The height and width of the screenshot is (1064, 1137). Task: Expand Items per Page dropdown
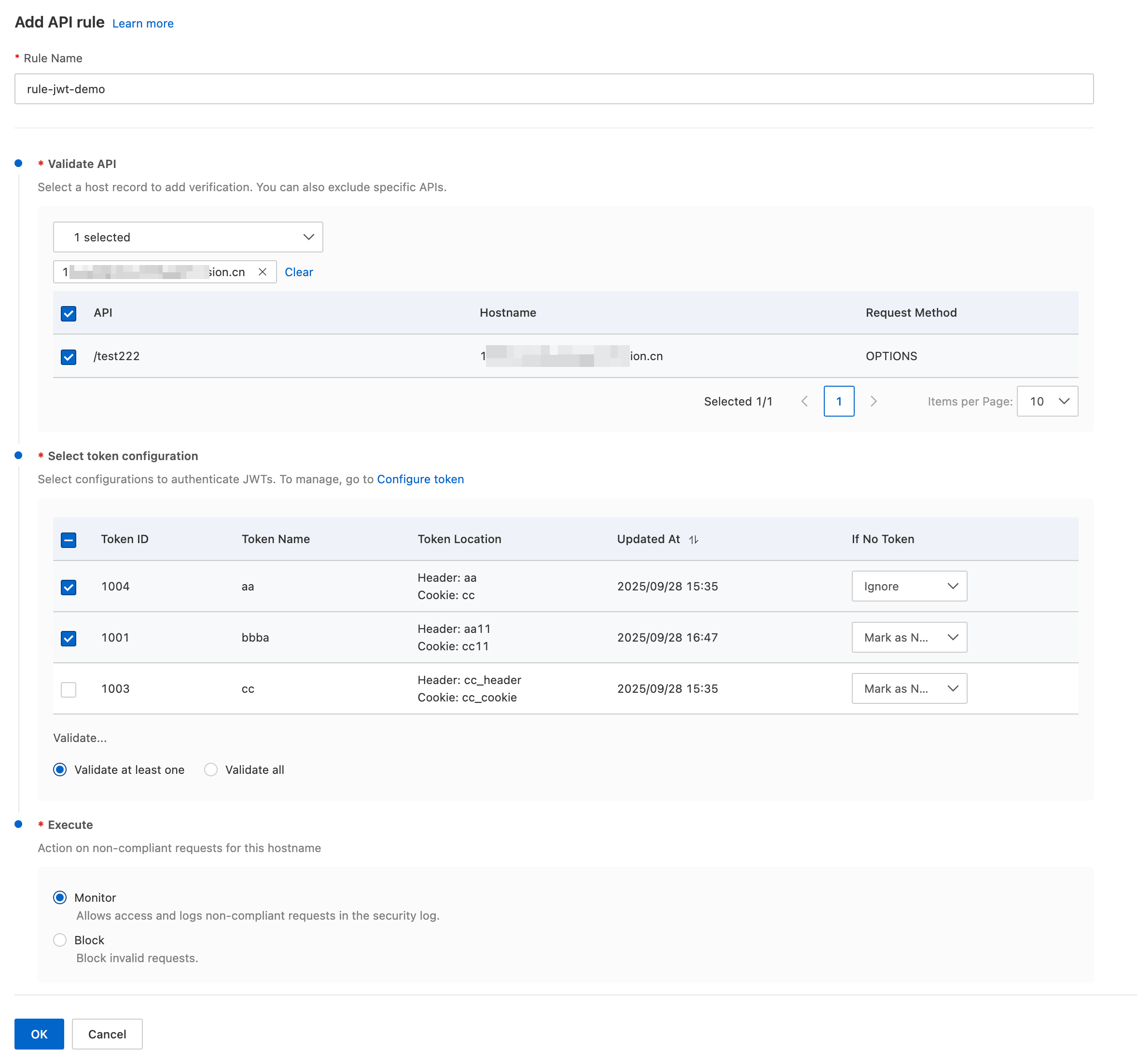coord(1047,401)
